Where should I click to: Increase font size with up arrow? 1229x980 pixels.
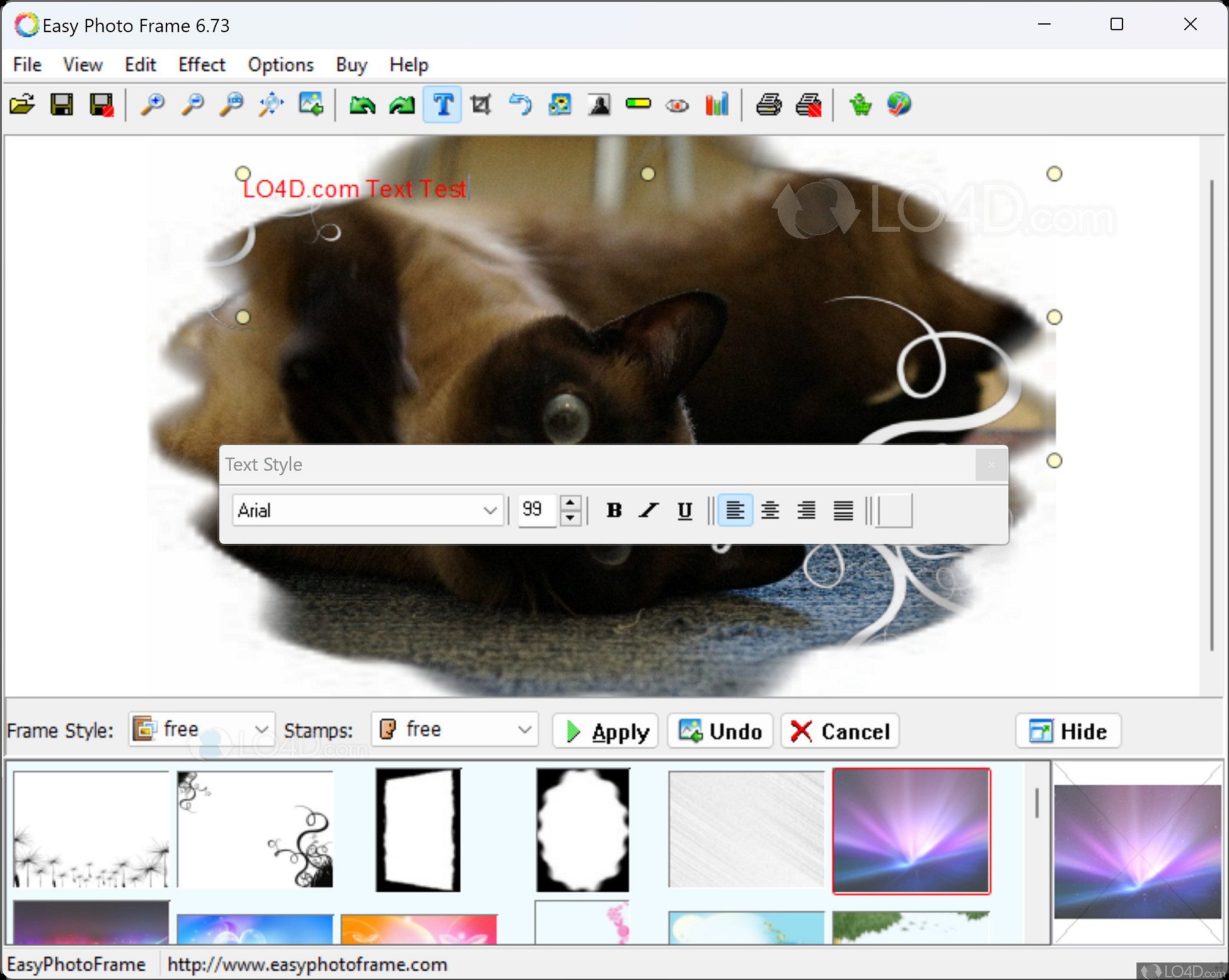[x=570, y=502]
